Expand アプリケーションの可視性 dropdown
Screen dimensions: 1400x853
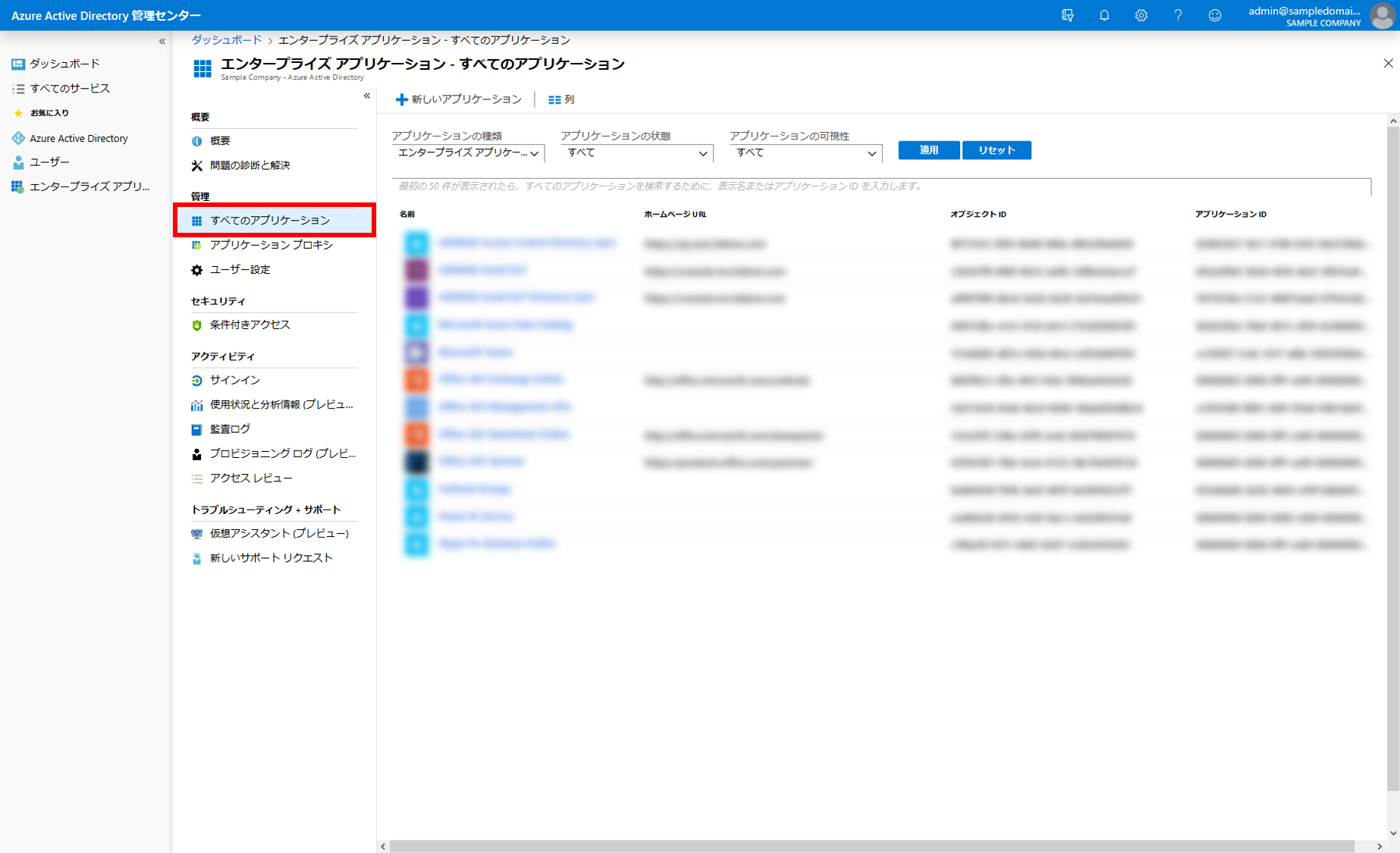coord(805,153)
